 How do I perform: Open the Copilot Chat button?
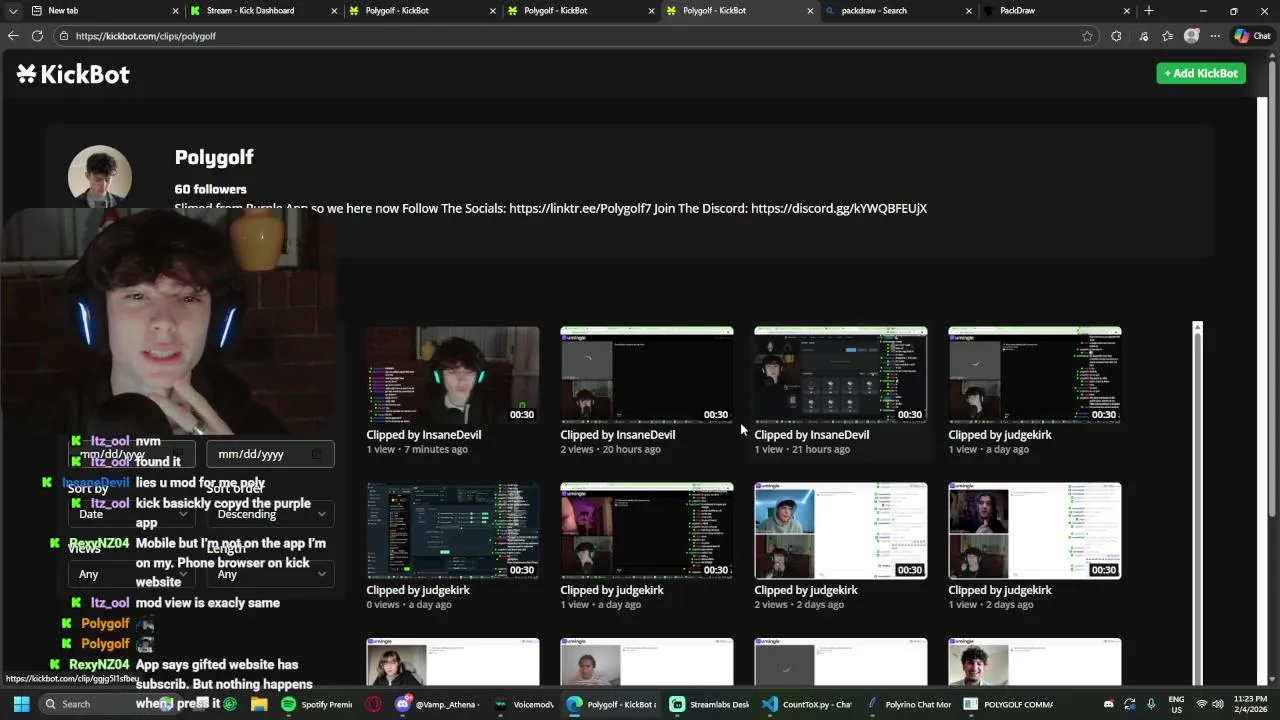1252,36
